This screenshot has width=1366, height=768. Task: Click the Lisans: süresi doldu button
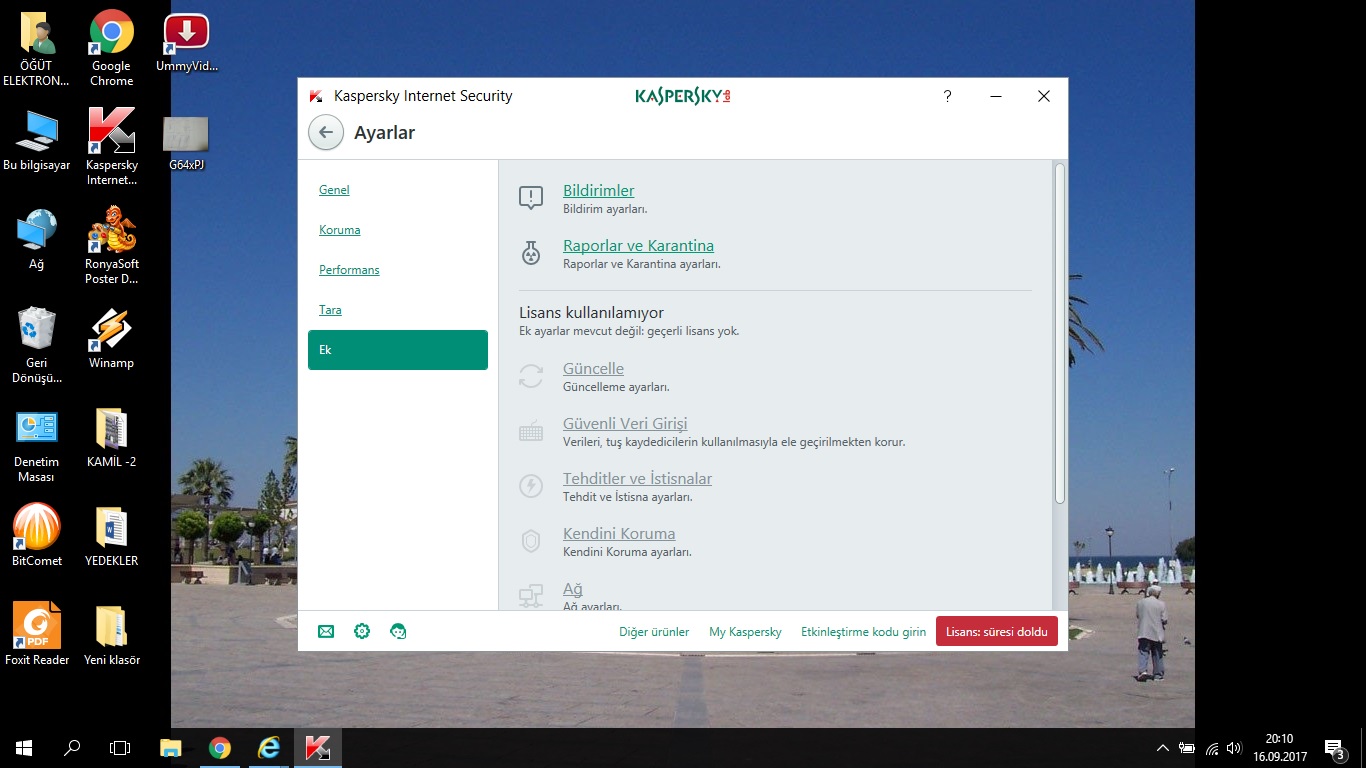[996, 631]
